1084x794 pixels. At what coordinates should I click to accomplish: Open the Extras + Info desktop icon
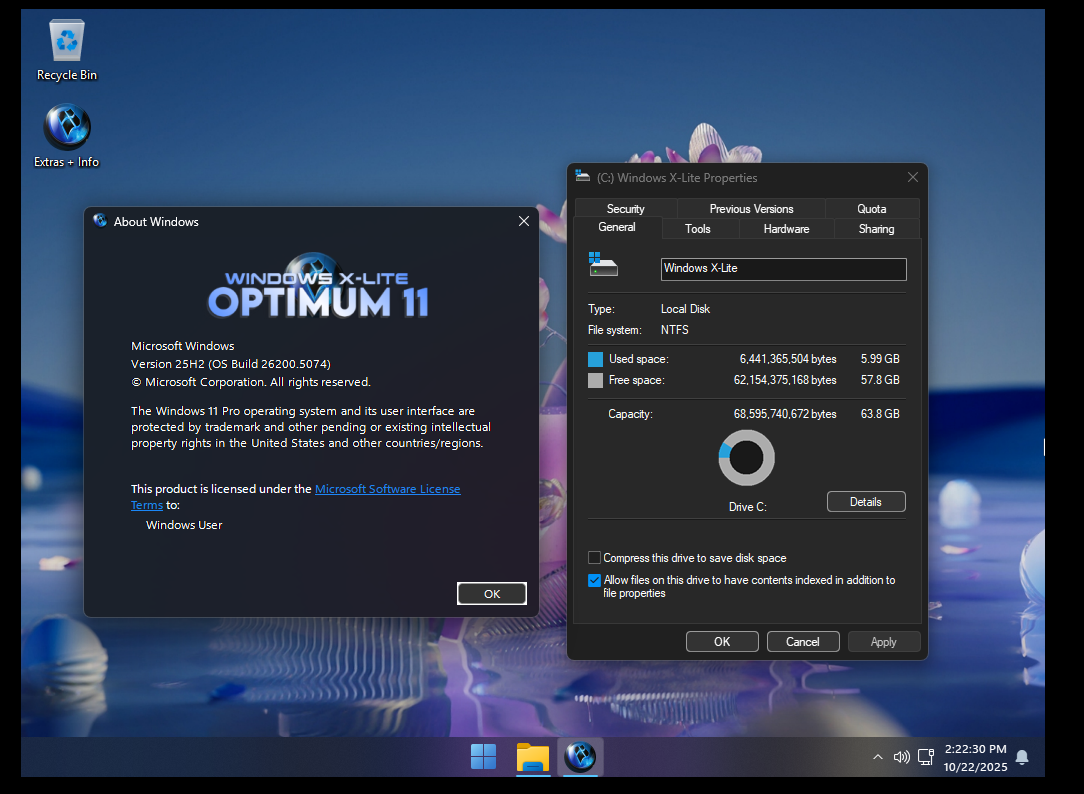67,136
